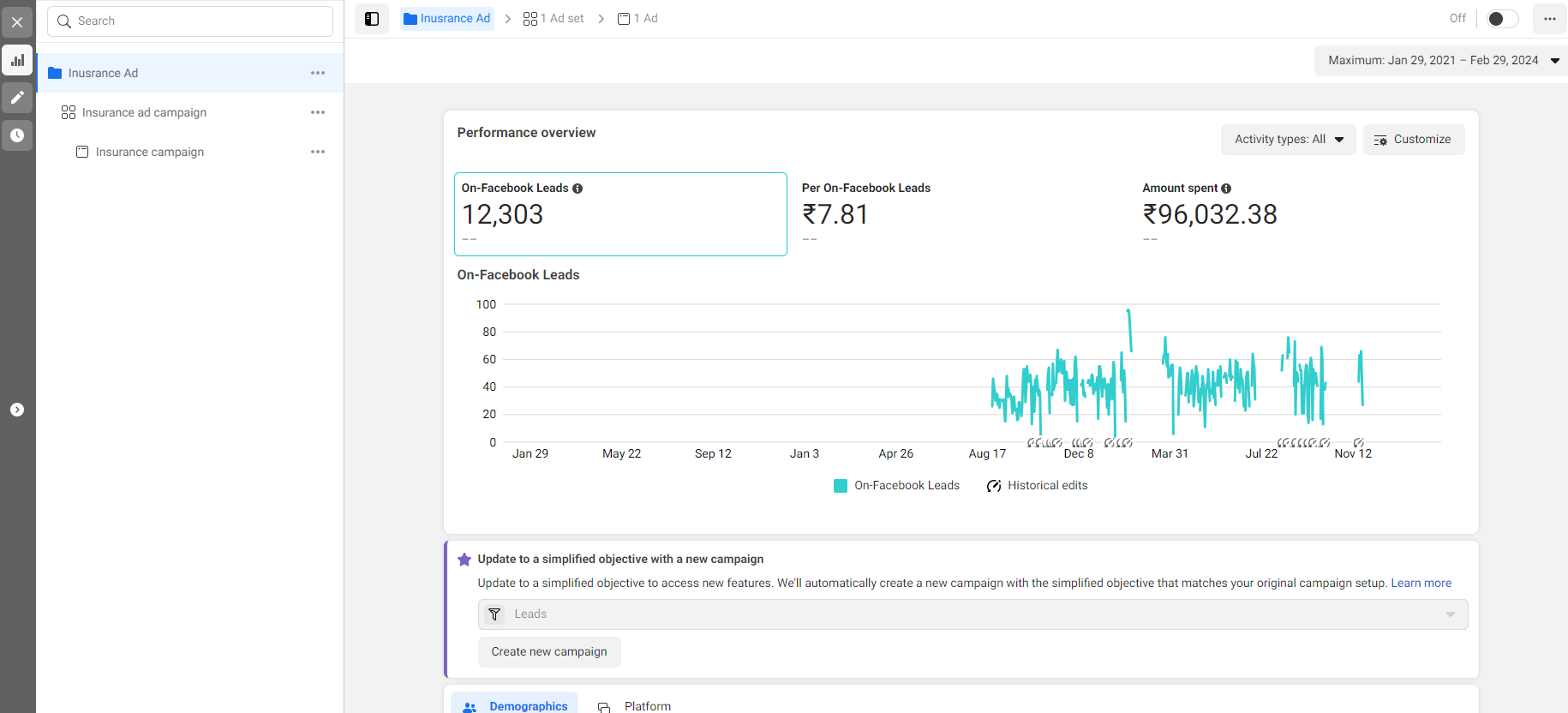Expand the Activity types: All dropdown
The height and width of the screenshot is (713, 1568).
pyautogui.click(x=1288, y=140)
